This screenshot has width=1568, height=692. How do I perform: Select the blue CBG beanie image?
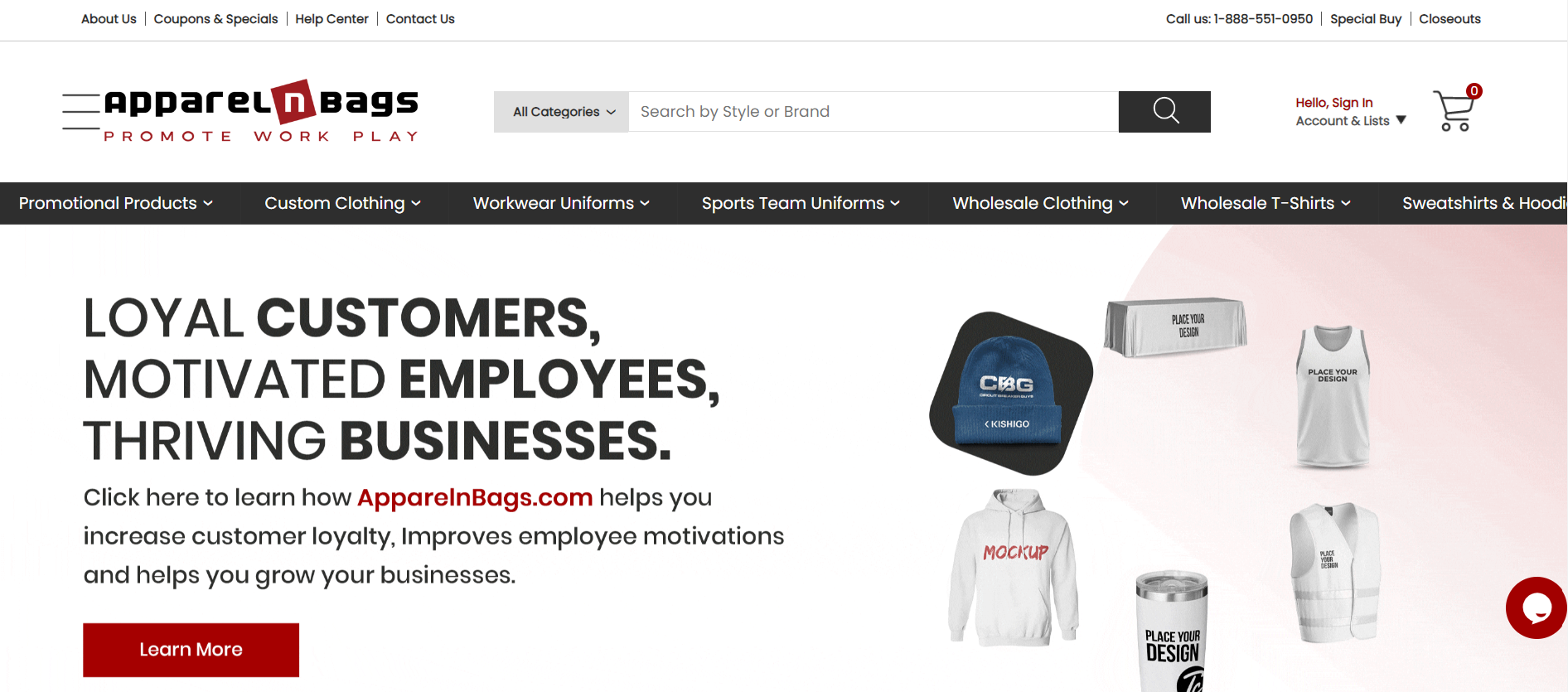(x=1010, y=393)
